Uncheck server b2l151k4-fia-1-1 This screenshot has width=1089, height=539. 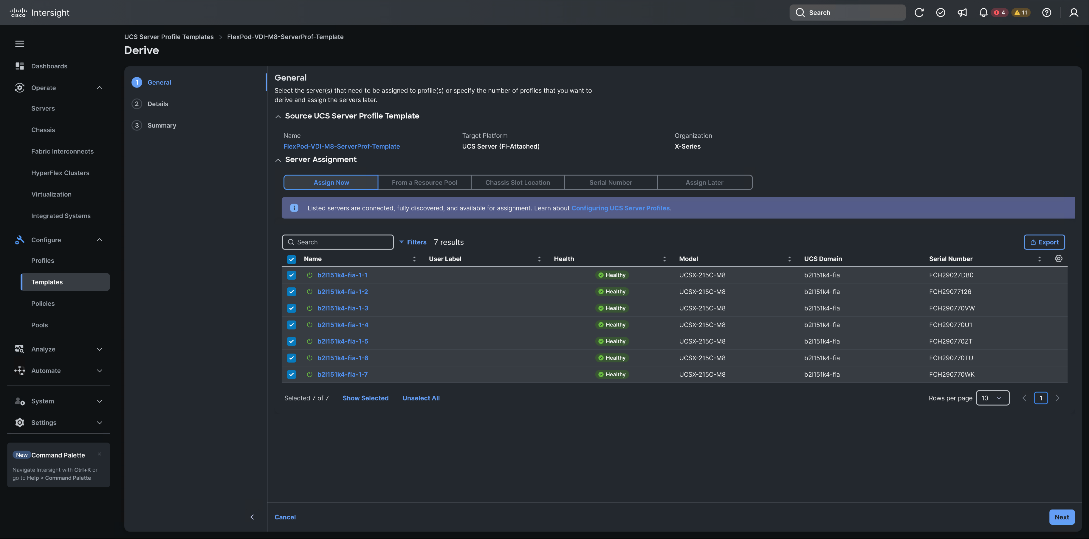[x=292, y=275]
